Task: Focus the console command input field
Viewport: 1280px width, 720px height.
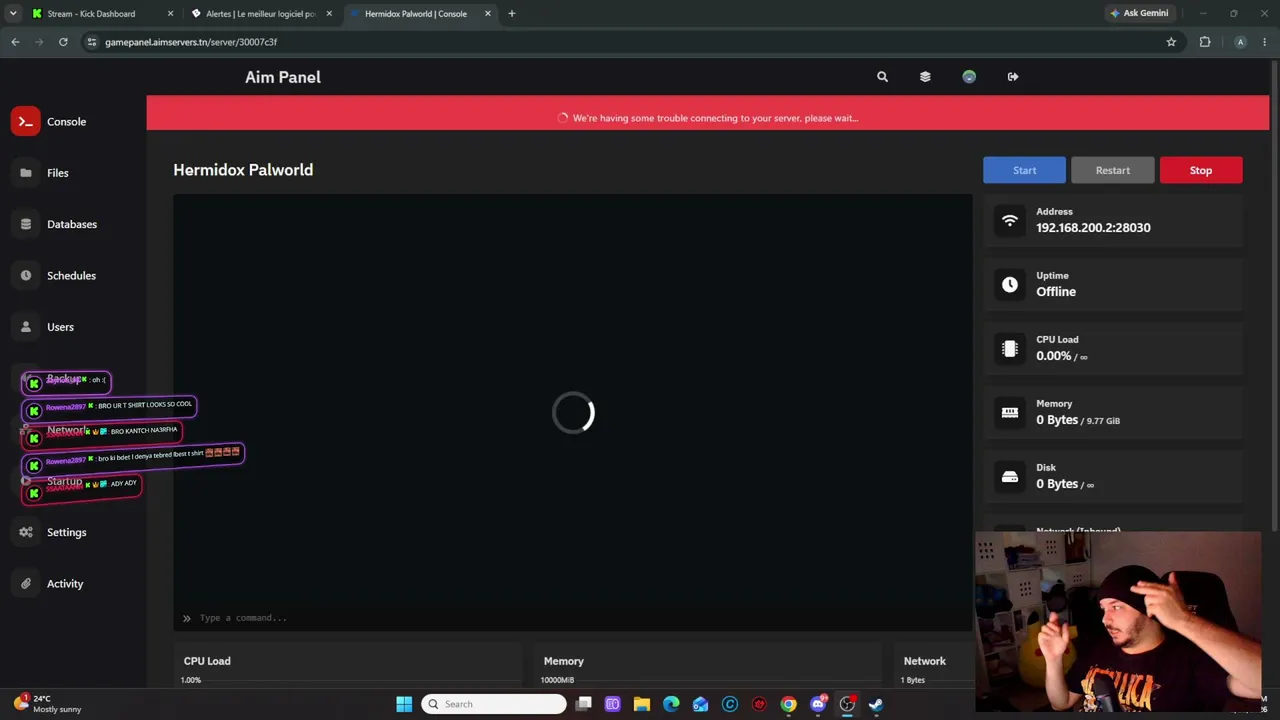Action: 573,618
